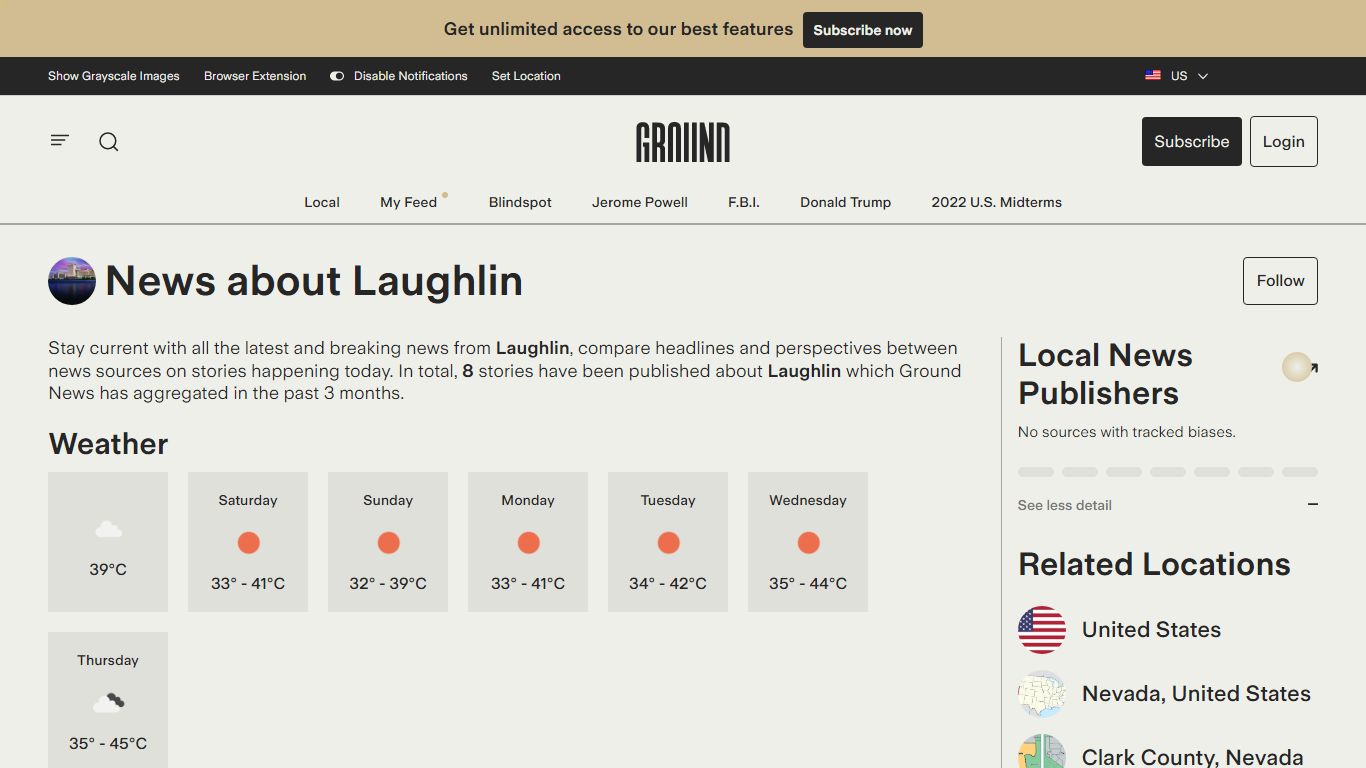Screen dimensions: 1366x768
Task: Click Tuesday's sunny weather icon
Action: point(668,543)
